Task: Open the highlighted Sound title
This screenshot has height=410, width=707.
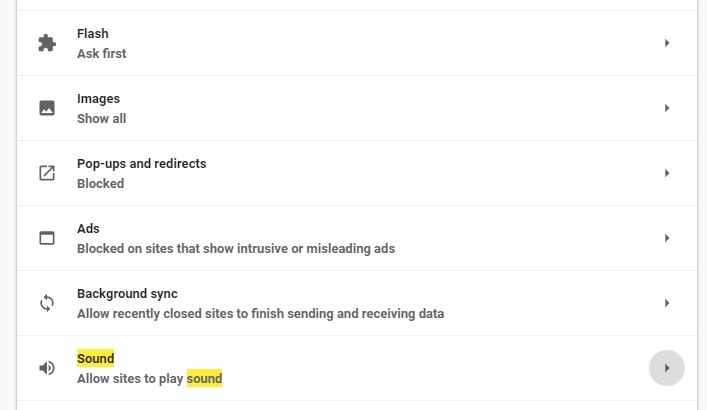Action: (96, 359)
